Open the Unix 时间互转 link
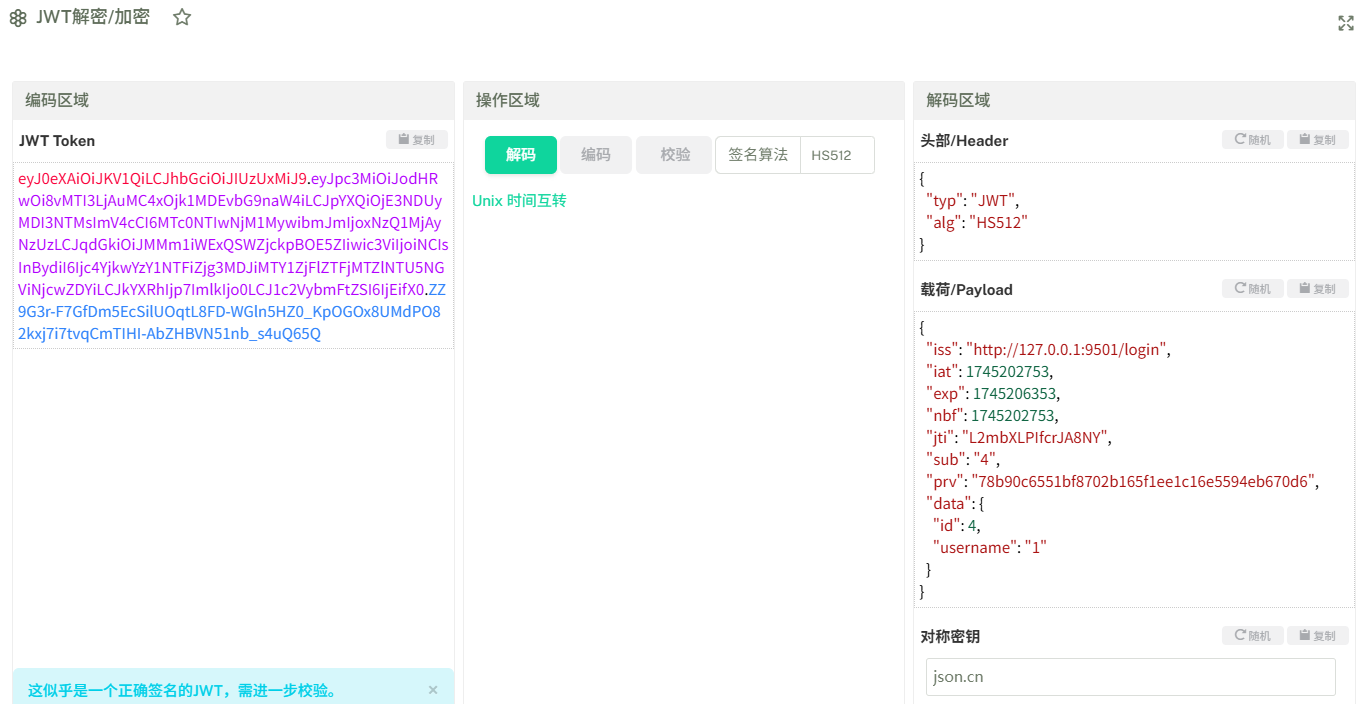This screenshot has height=704, width=1368. 519,201
